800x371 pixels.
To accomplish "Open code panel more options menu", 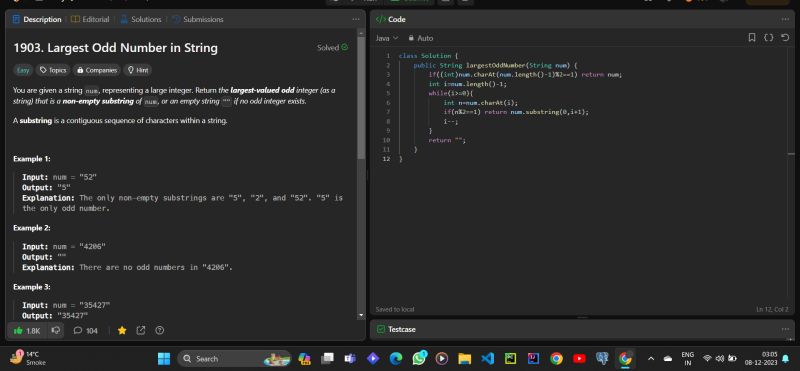I will [785, 19].
